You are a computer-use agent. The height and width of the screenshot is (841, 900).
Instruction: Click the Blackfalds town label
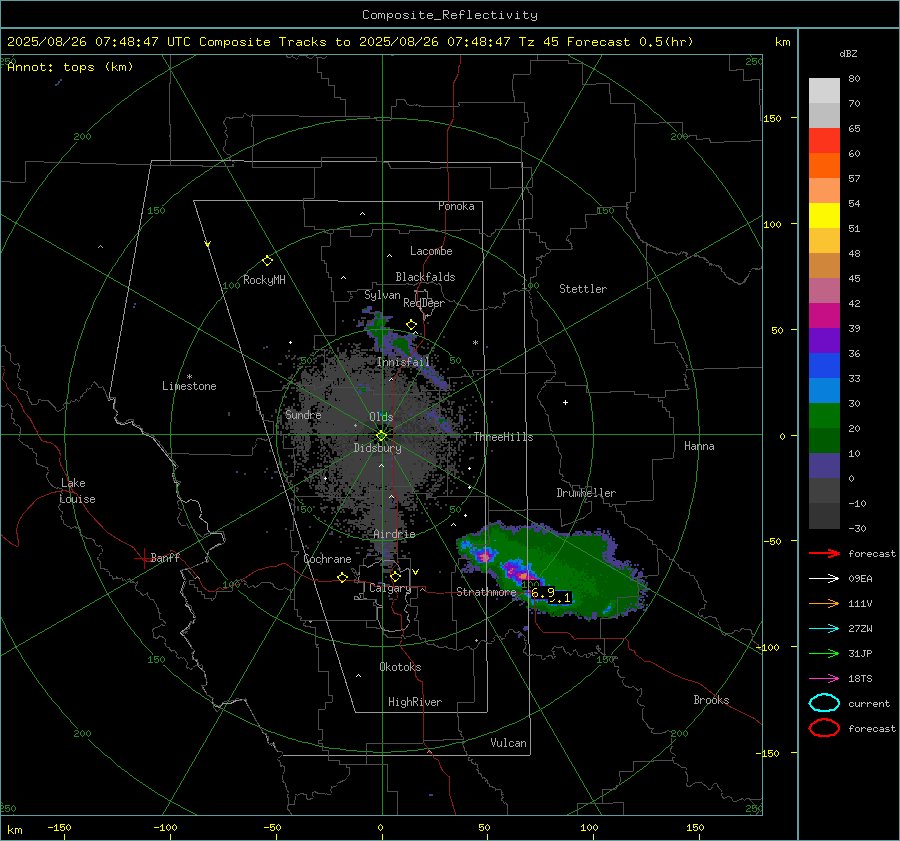point(425,277)
